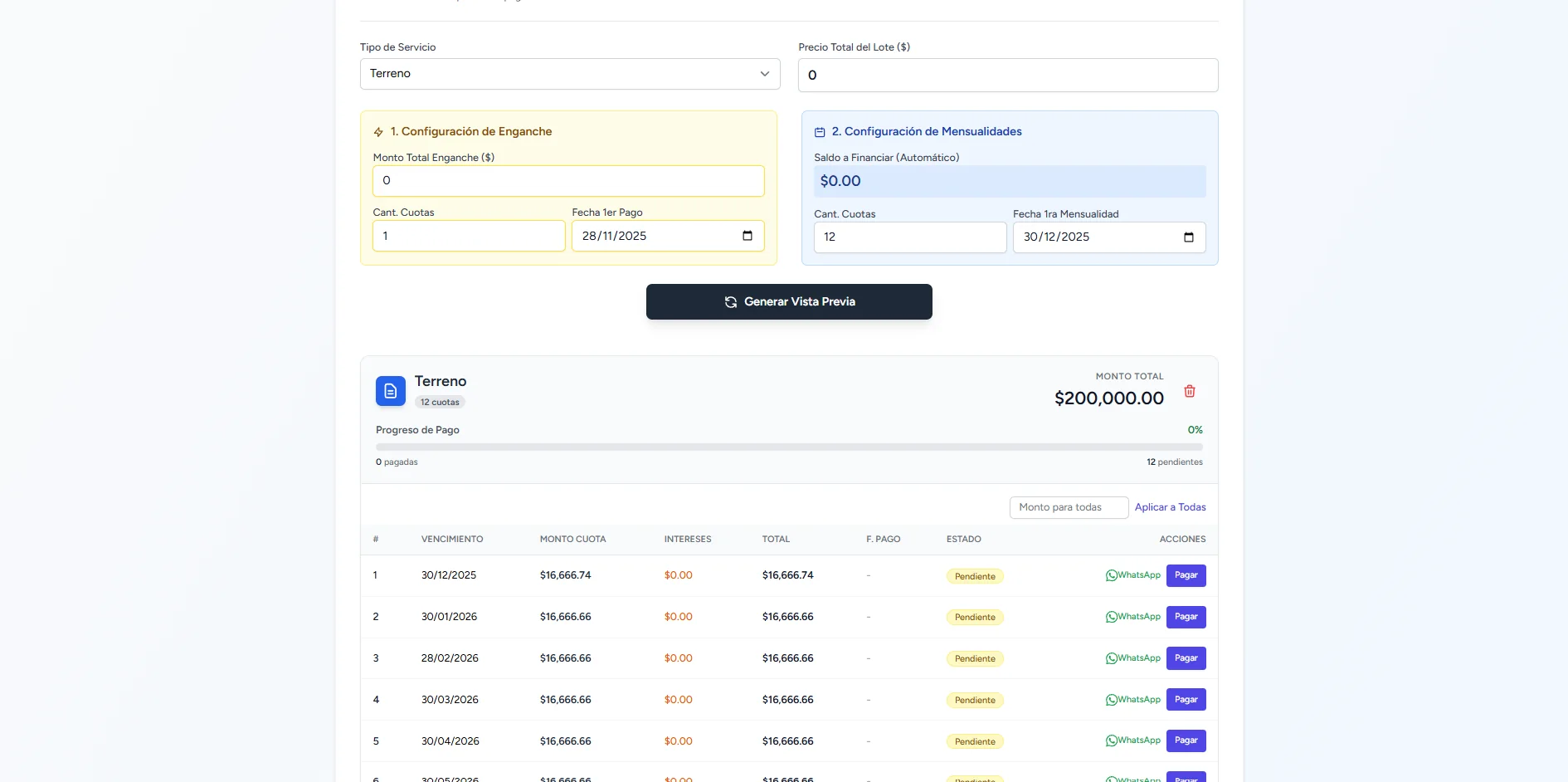Click the Aplicar a Todas link
This screenshot has height=782, width=1568.
(x=1170, y=507)
